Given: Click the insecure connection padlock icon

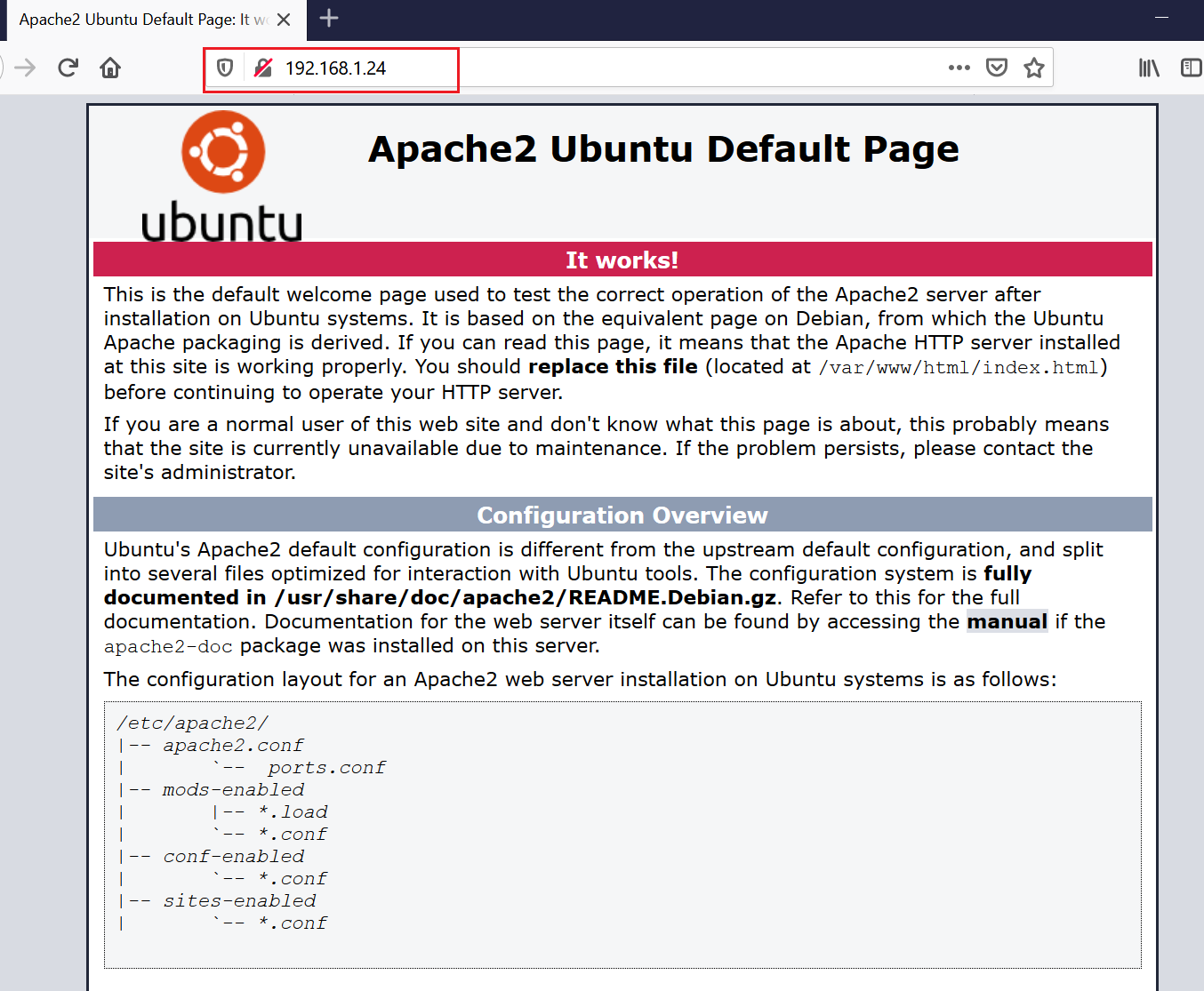Looking at the screenshot, I should tap(263, 68).
